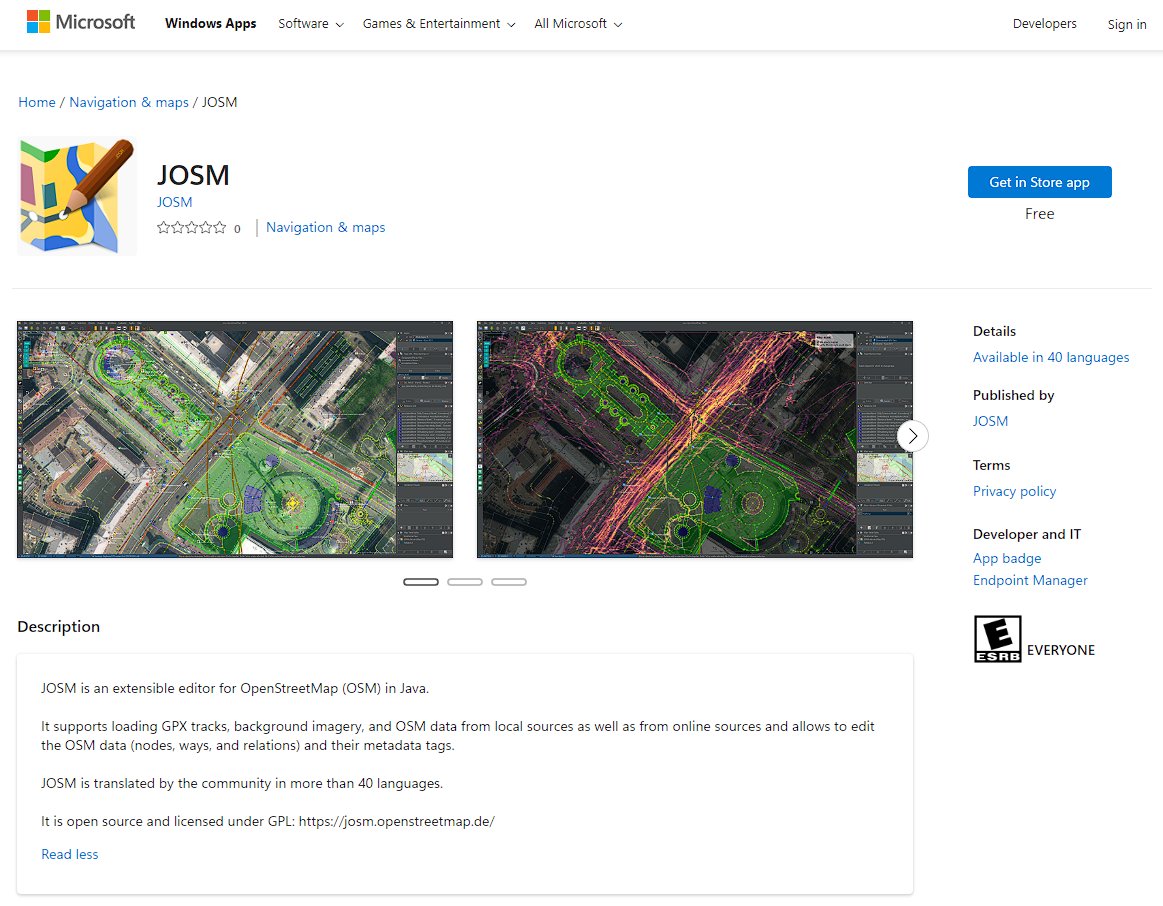Open Navigation & maps category next to rating
1163x906 pixels.
click(326, 228)
